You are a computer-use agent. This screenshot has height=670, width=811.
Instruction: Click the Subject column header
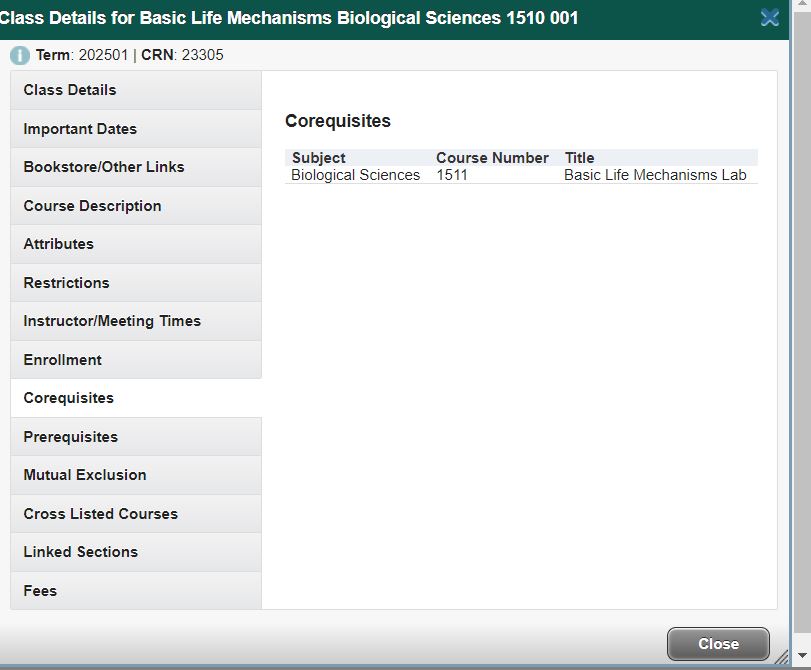coord(319,158)
